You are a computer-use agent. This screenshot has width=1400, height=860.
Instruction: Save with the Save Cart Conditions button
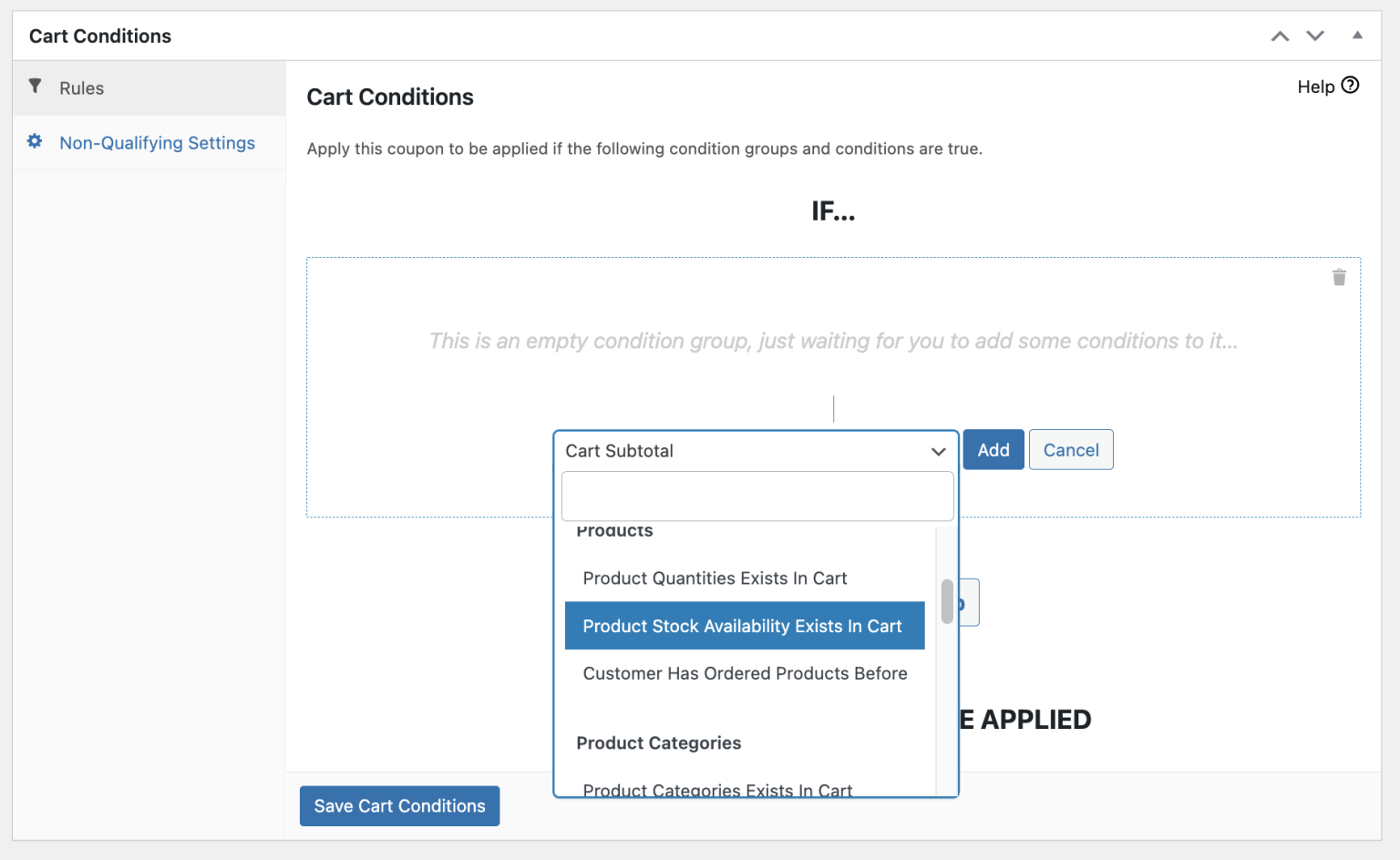(x=399, y=805)
